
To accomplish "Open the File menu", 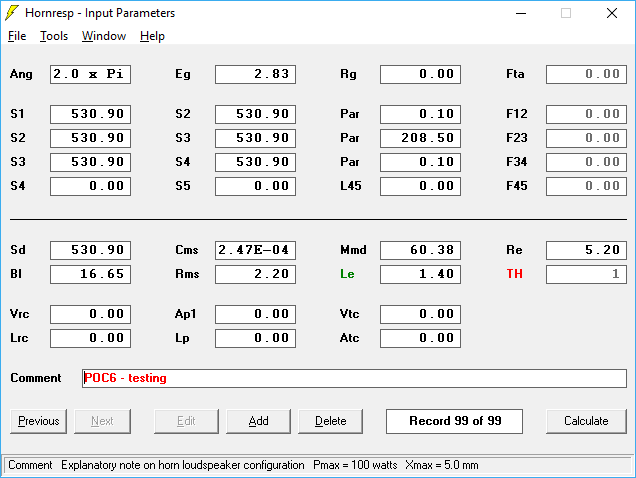I will click(x=17, y=36).
